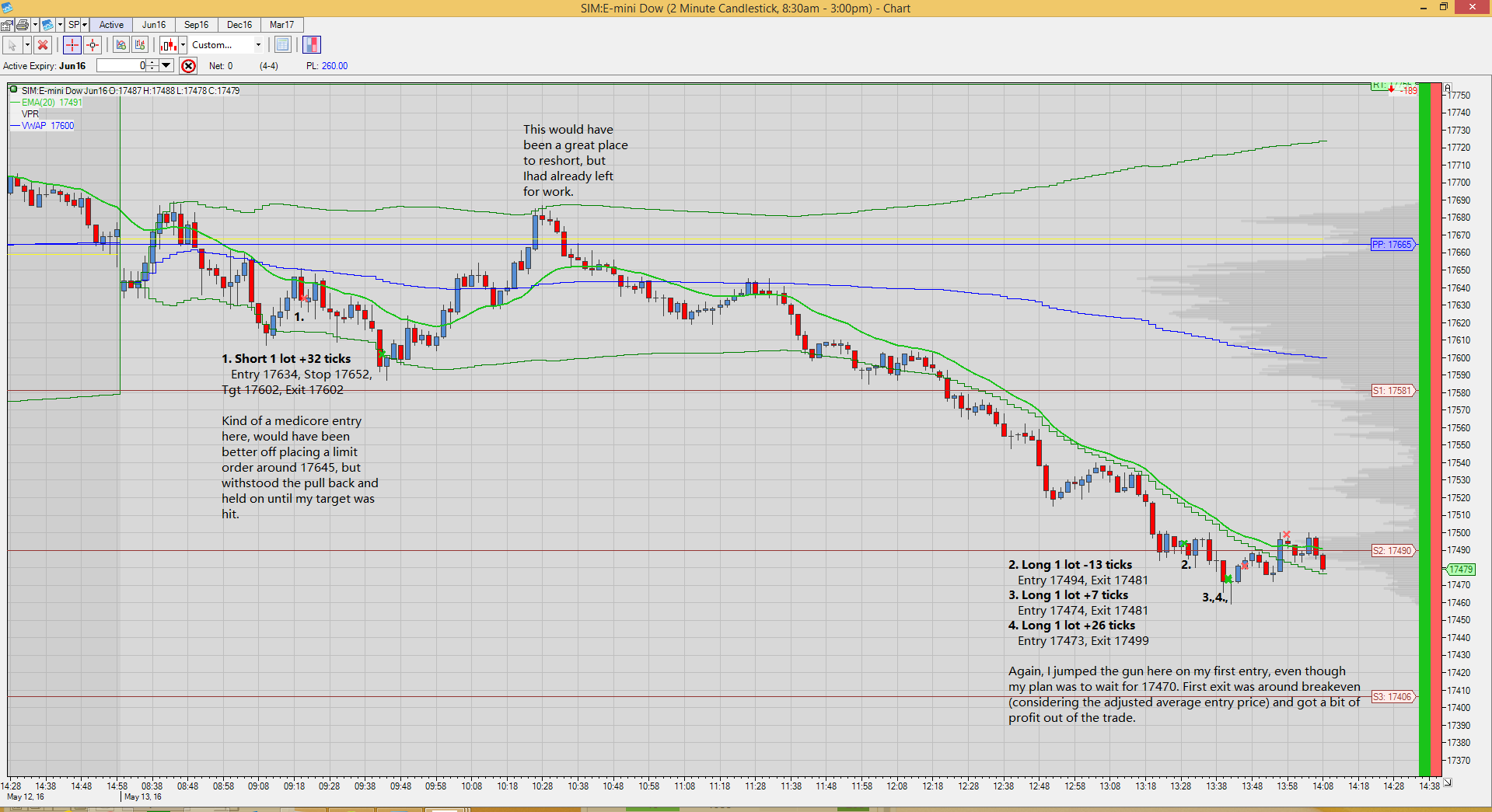Click the order quantity input field

coord(121,66)
